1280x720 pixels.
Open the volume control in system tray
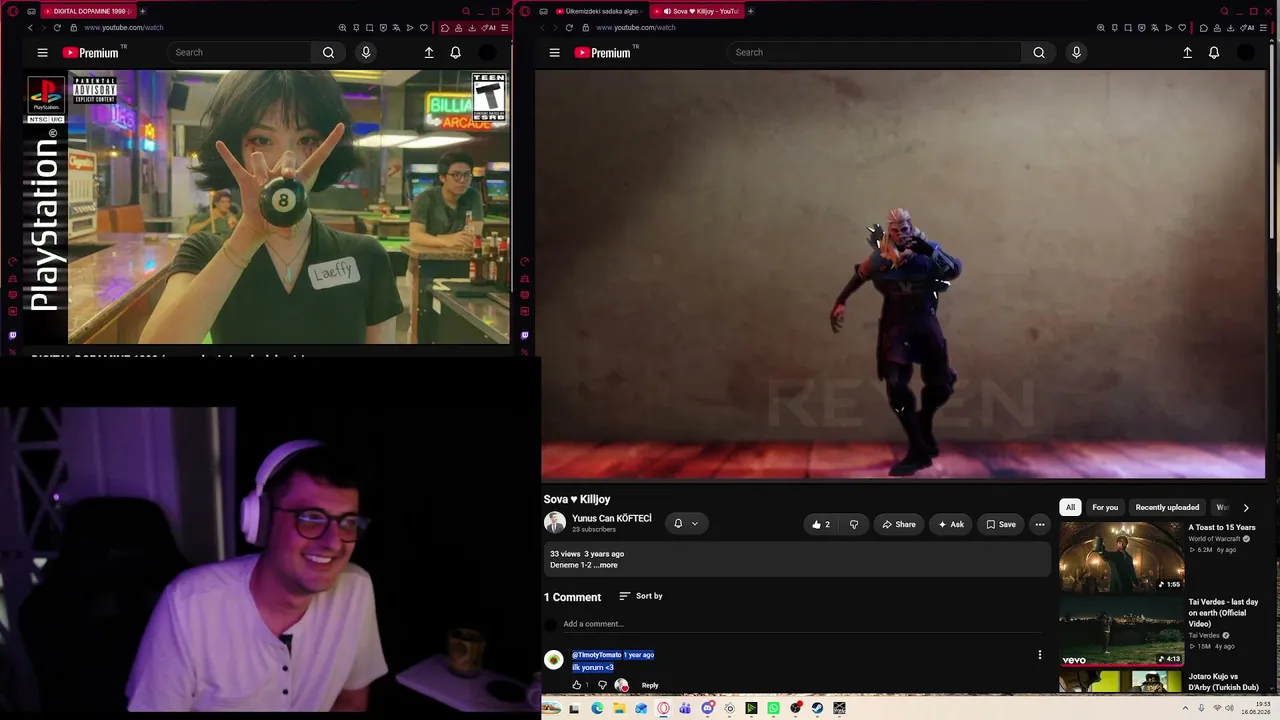pos(1230,708)
